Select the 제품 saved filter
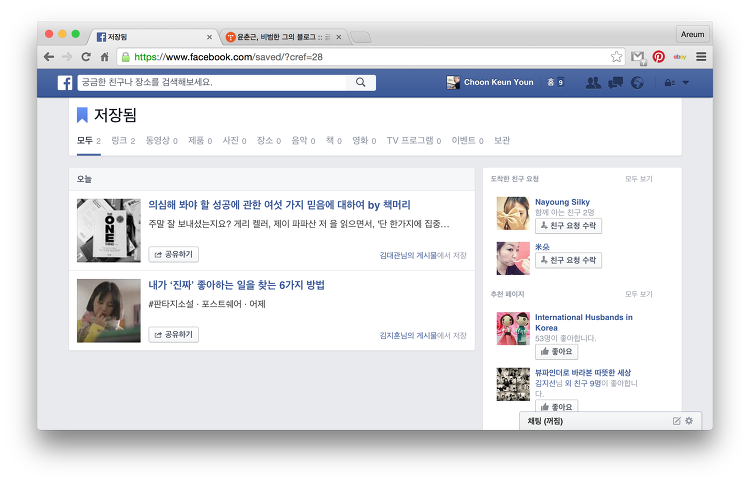 tap(200, 141)
